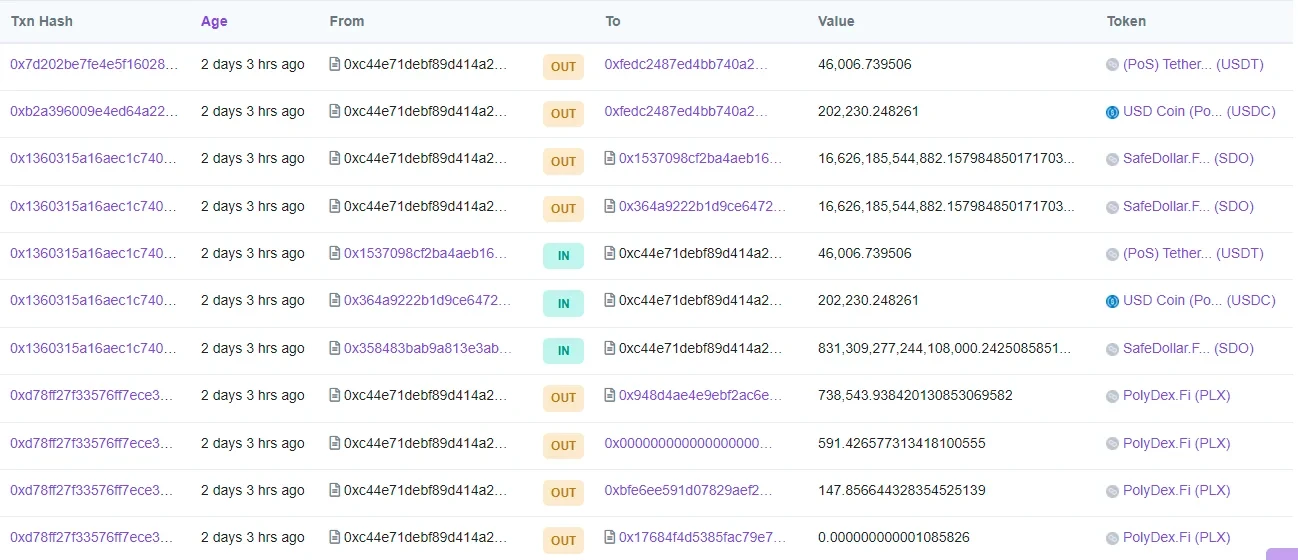Open PolyDex.Fi (PLX) token in 738,543.938 row
This screenshot has width=1298, height=560.
coord(1176,396)
